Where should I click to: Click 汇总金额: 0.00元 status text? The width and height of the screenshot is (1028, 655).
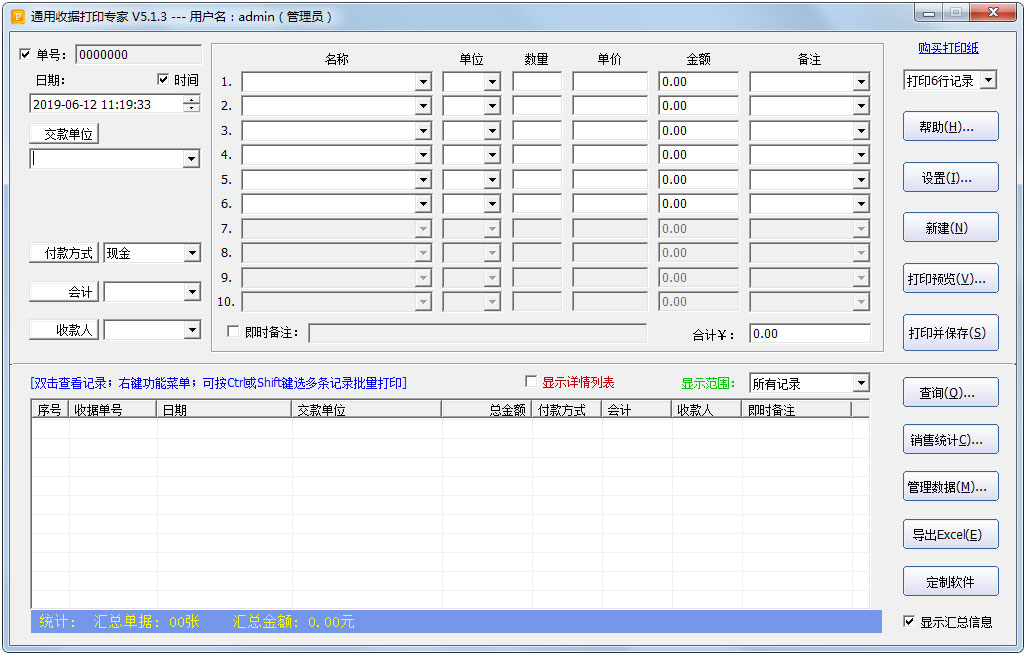click(x=293, y=622)
